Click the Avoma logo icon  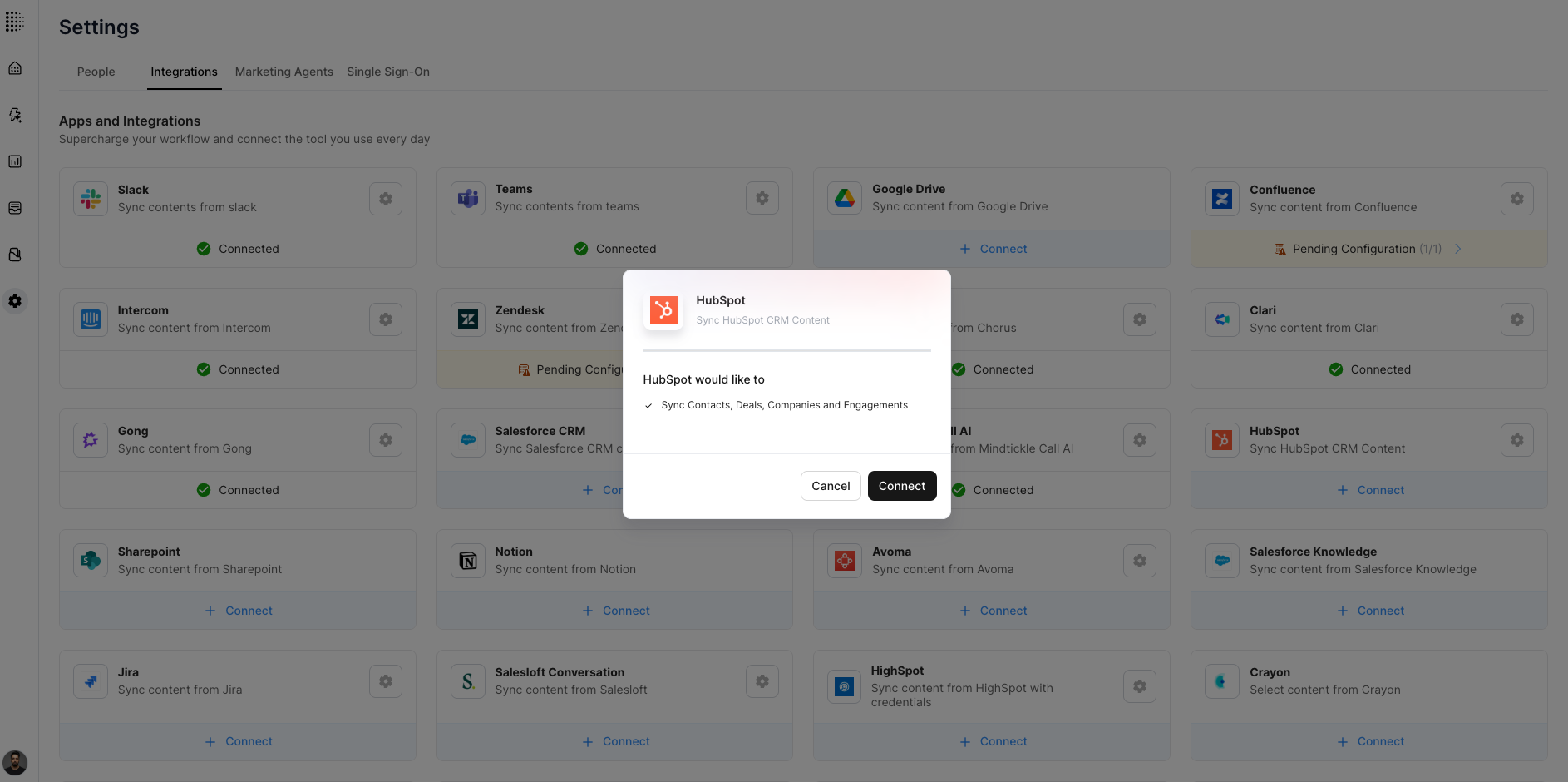coord(845,561)
